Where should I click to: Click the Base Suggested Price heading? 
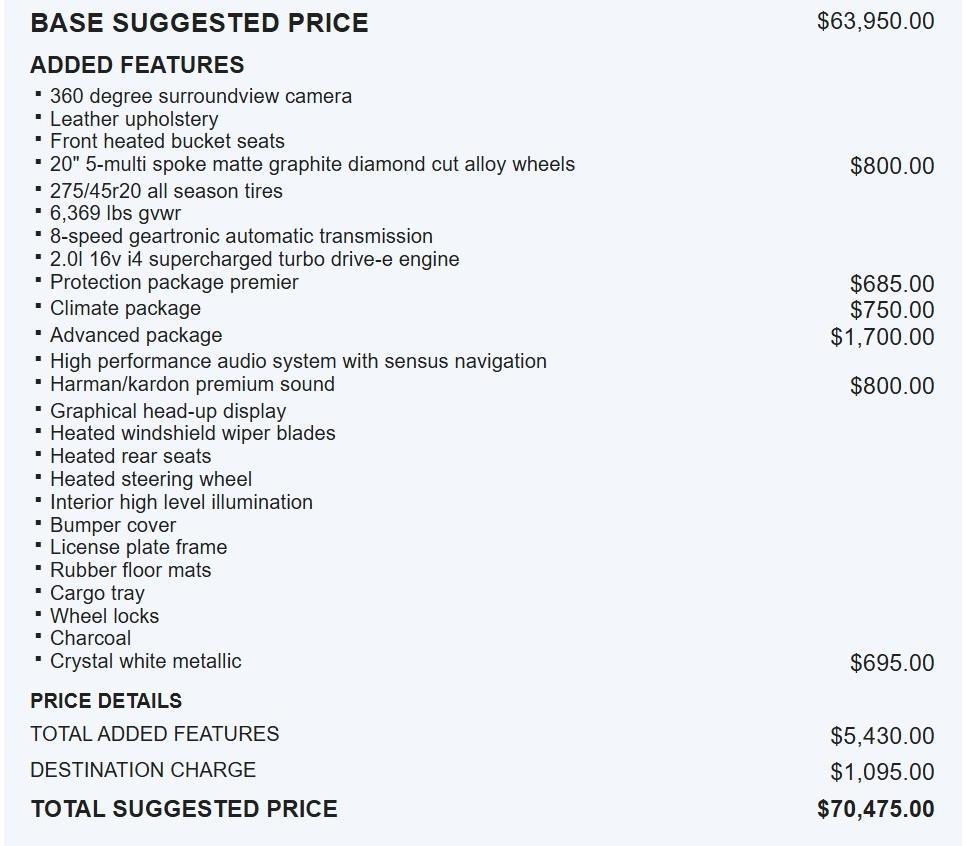199,23
